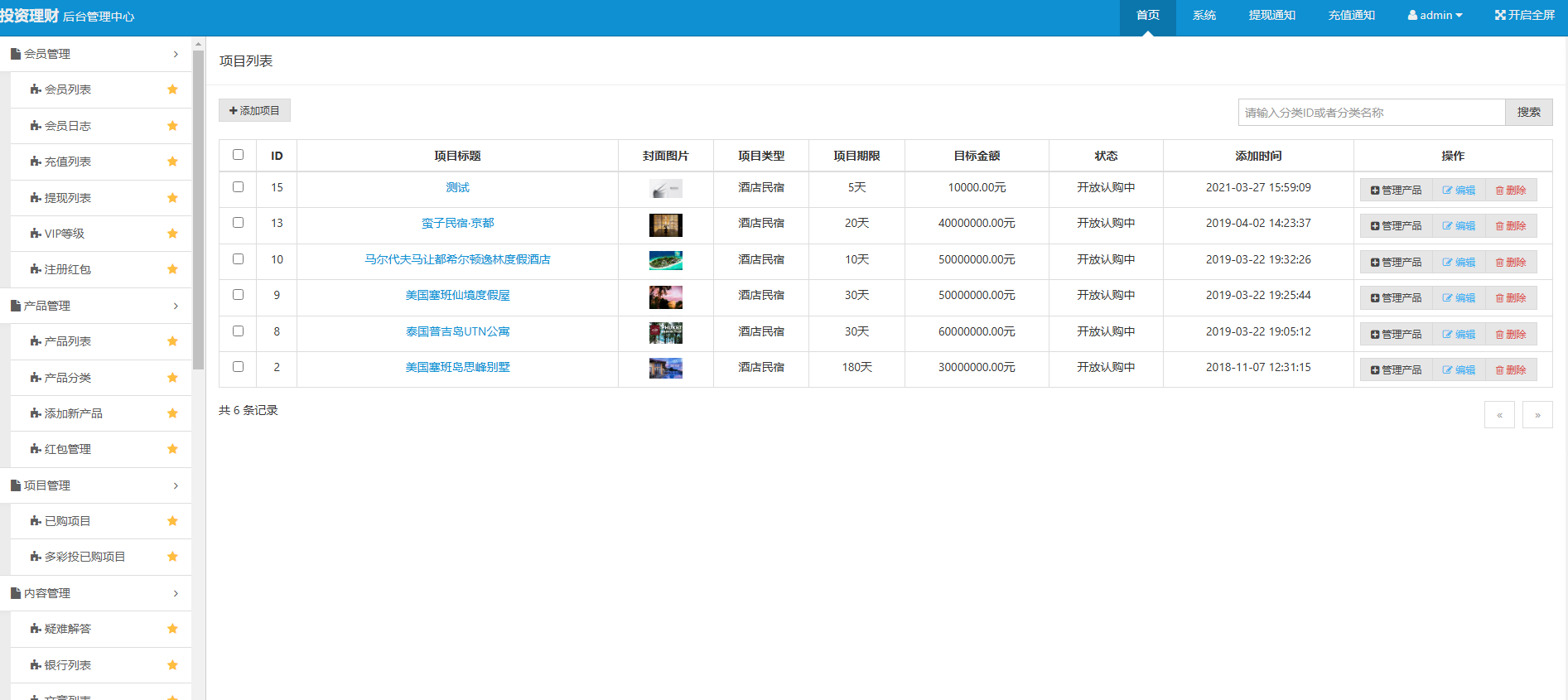The width and height of the screenshot is (1568, 700).
Task: Toggle the select-all checkbox in table header
Action: click(239, 155)
